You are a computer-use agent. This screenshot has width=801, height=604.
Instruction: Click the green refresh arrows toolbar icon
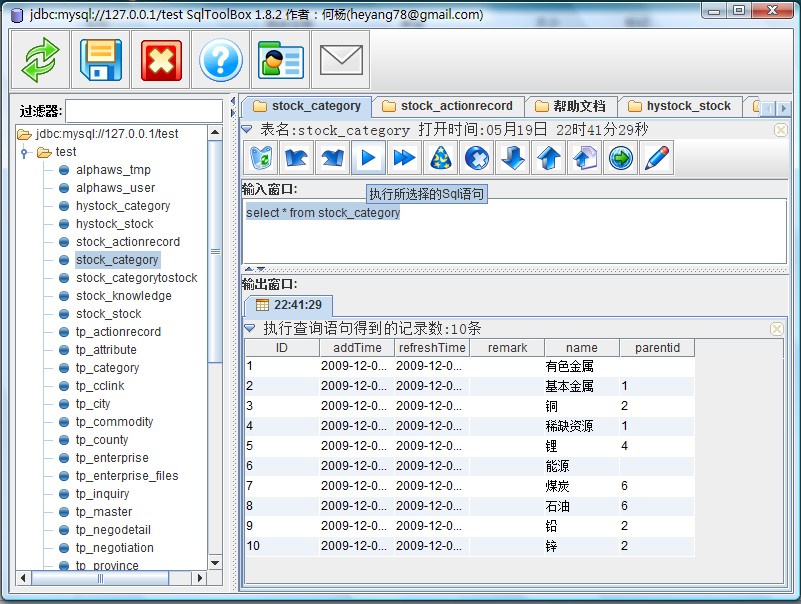point(40,60)
